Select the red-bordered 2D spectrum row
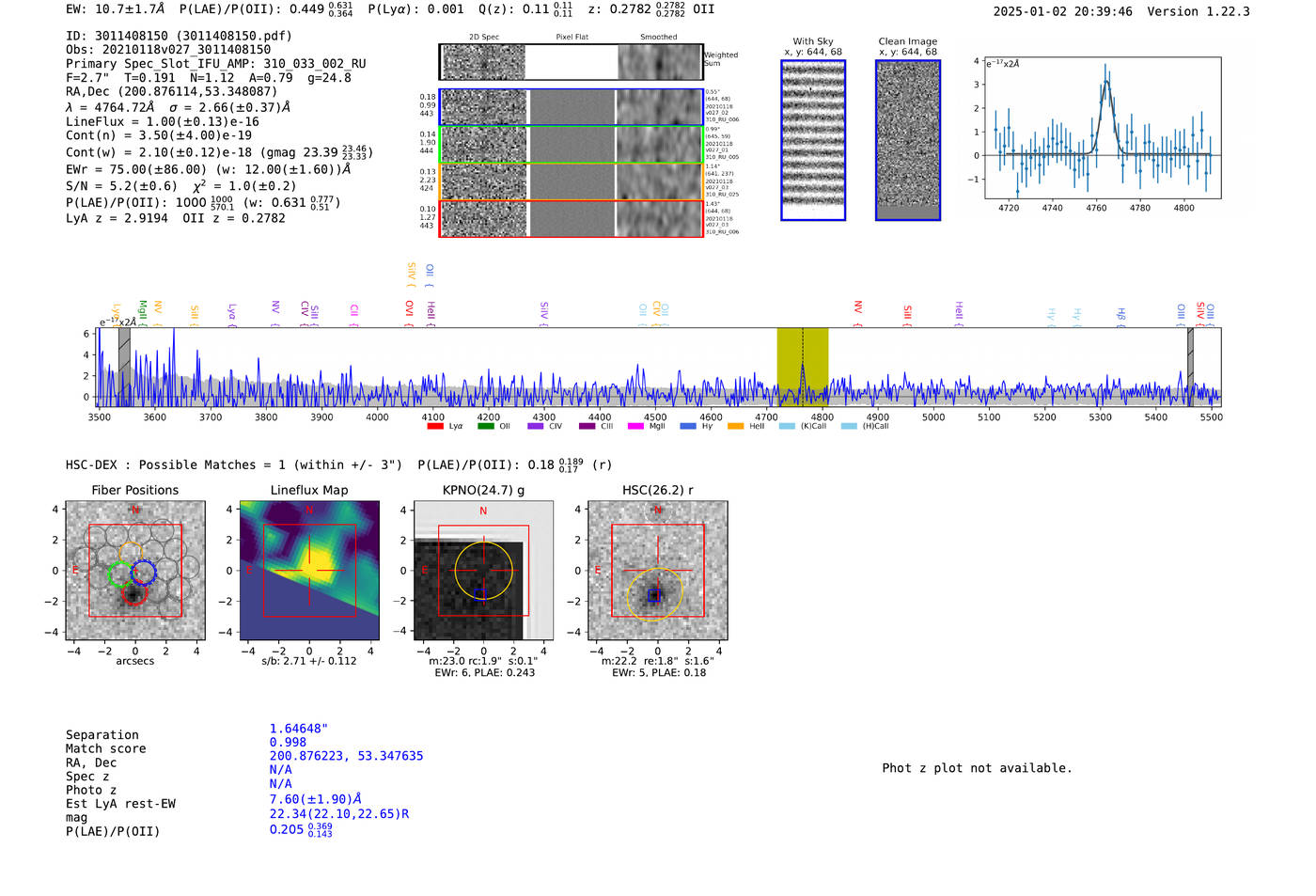1316x896 pixels. [x=571, y=218]
